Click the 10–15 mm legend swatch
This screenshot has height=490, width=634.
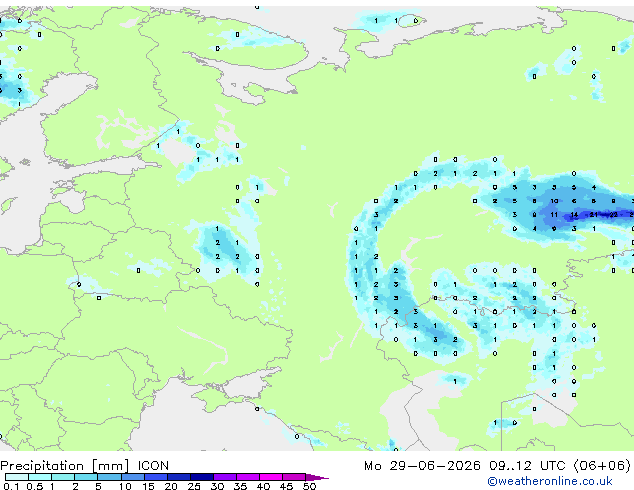coord(132,477)
